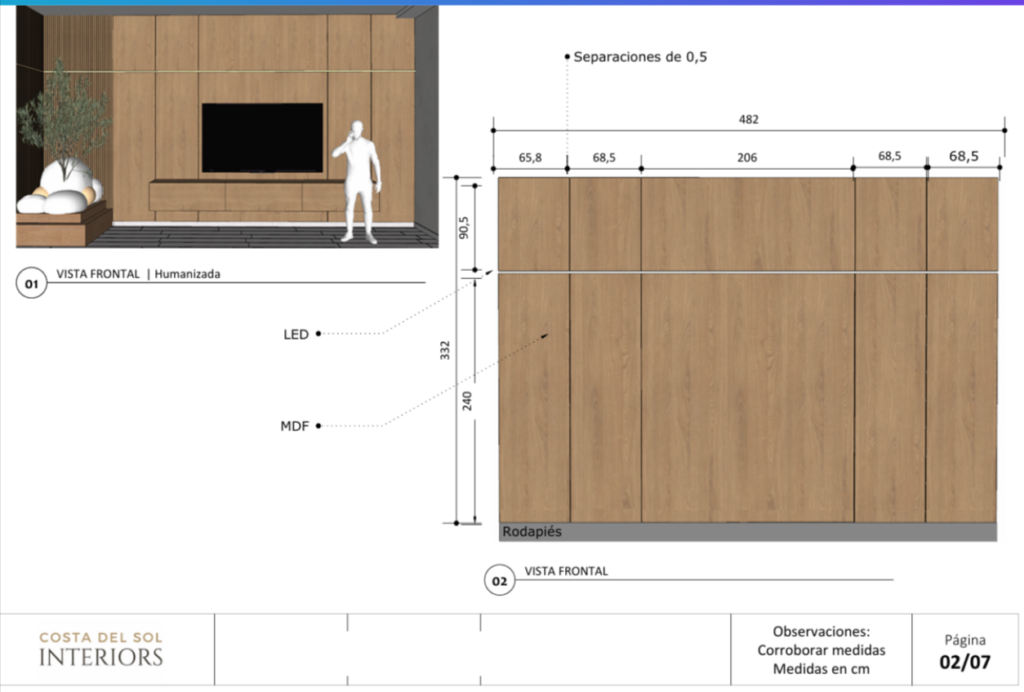1024x692 pixels.
Task: Select the 482 overall width dimension
Action: point(748,119)
